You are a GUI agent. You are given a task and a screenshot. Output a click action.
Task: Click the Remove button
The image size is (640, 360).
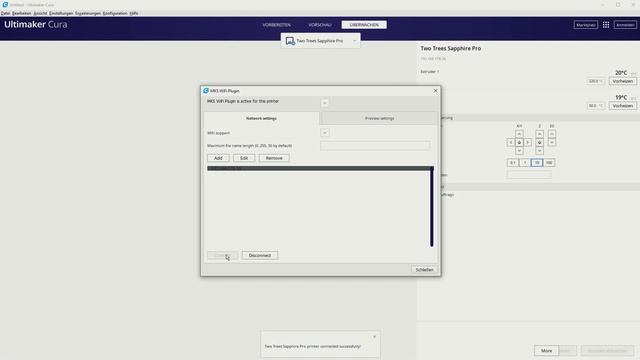(274, 158)
